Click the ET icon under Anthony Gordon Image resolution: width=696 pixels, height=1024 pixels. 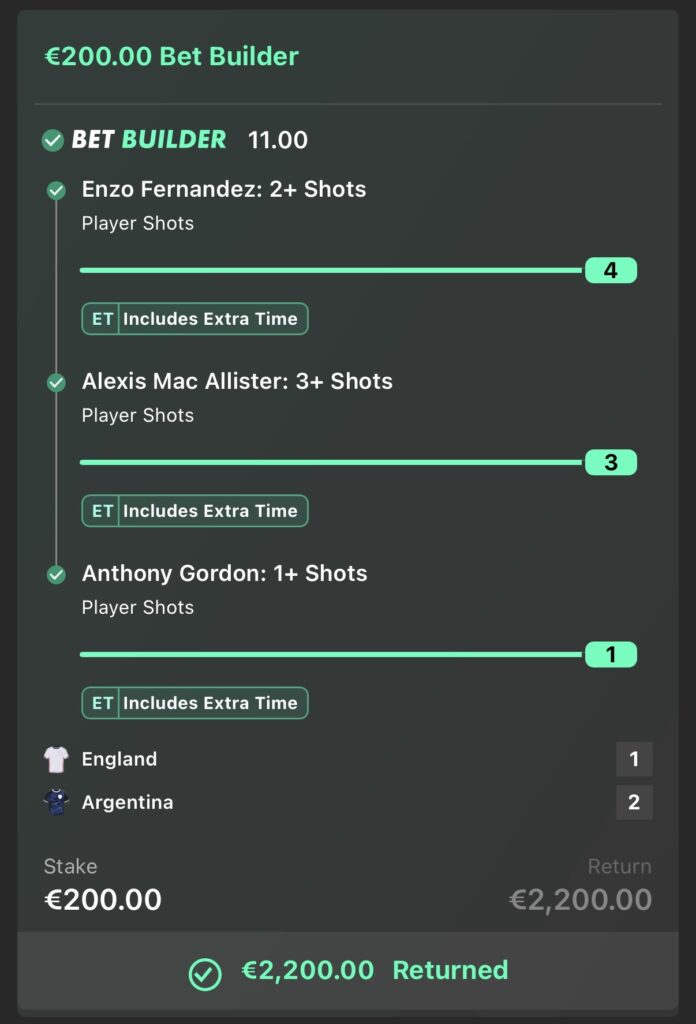point(102,703)
